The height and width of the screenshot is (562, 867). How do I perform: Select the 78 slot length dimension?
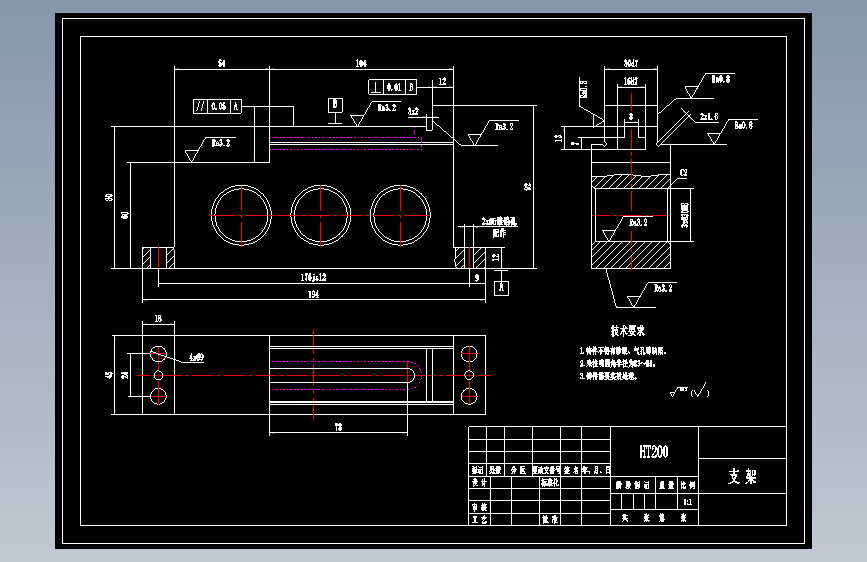point(338,427)
